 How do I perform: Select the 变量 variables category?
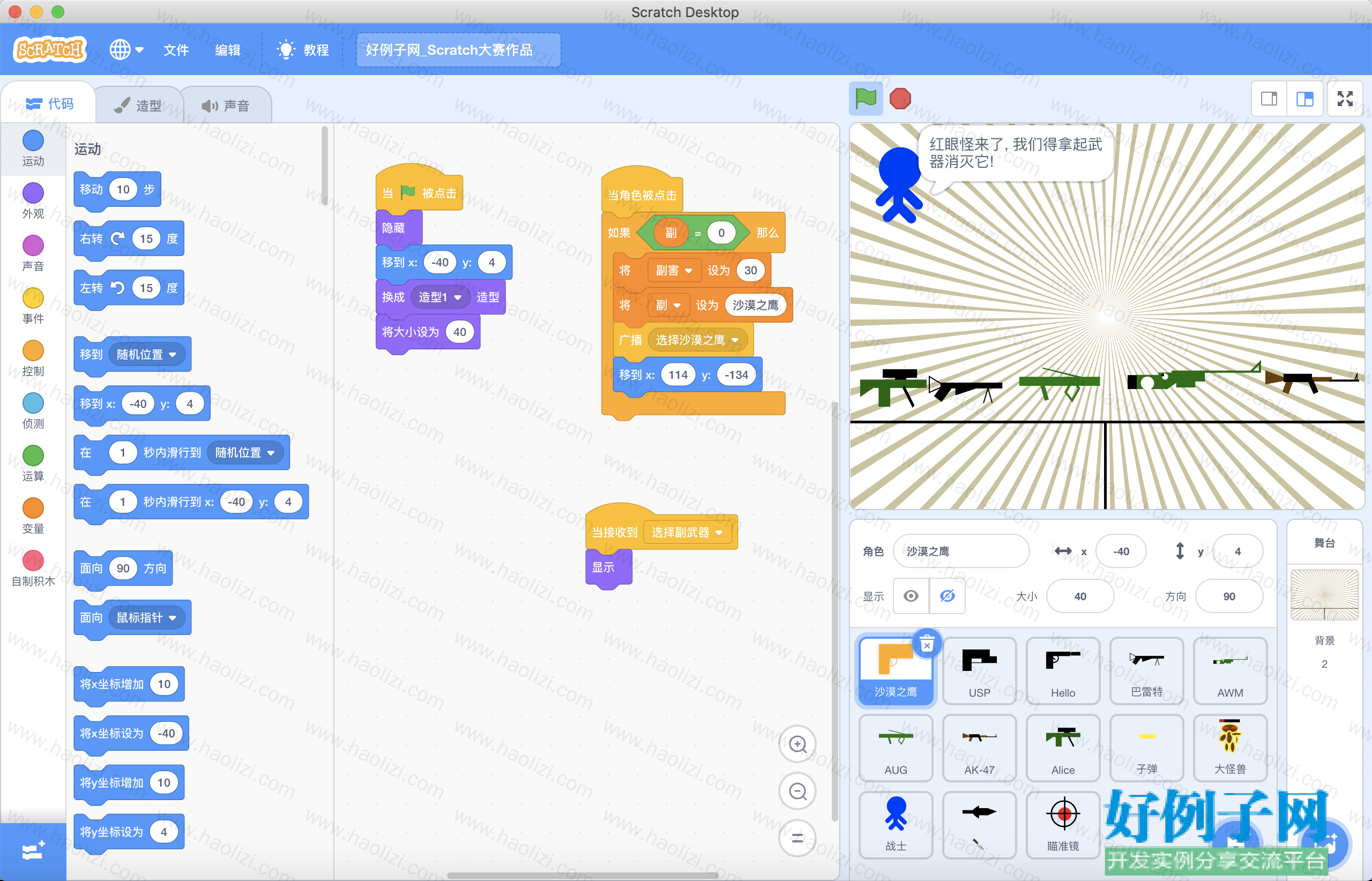click(x=33, y=517)
